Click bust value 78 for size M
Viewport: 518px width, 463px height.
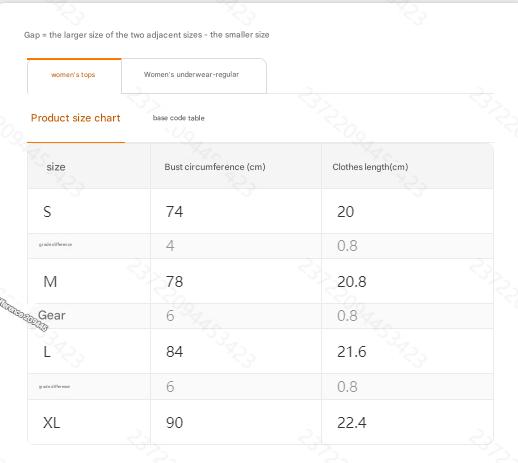175,282
